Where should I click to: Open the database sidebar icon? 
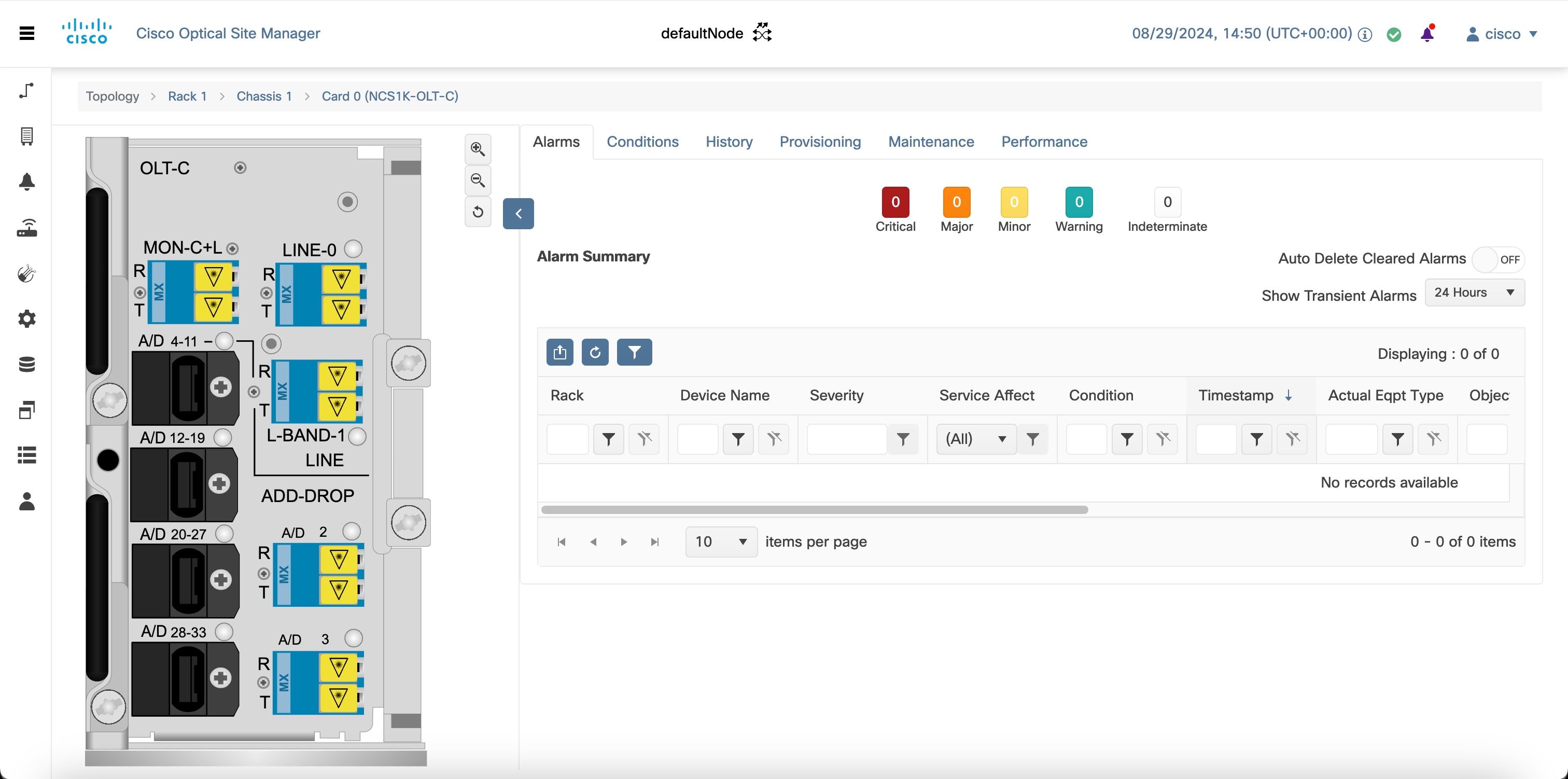(27, 364)
